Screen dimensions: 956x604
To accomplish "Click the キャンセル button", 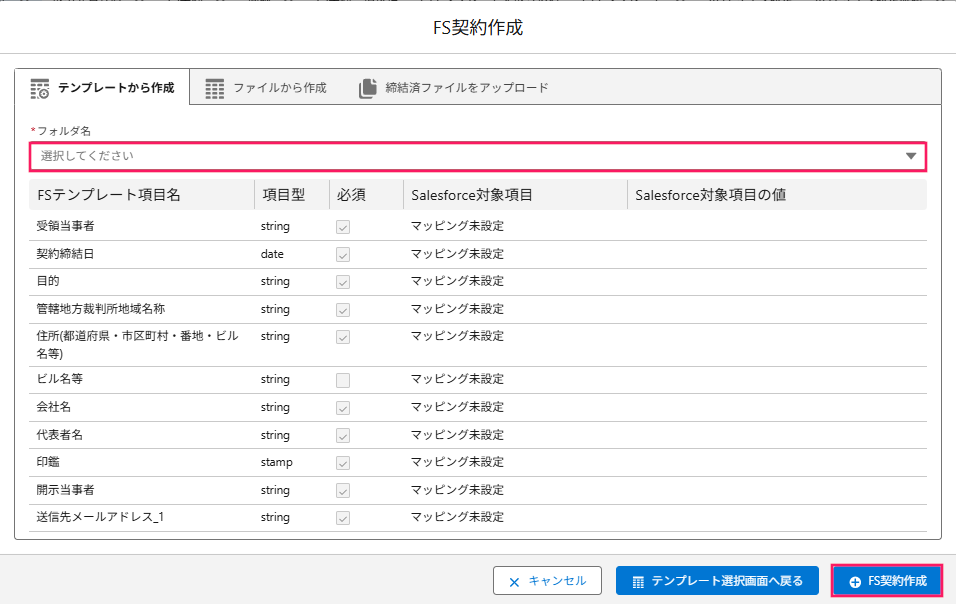I will coord(548,581).
